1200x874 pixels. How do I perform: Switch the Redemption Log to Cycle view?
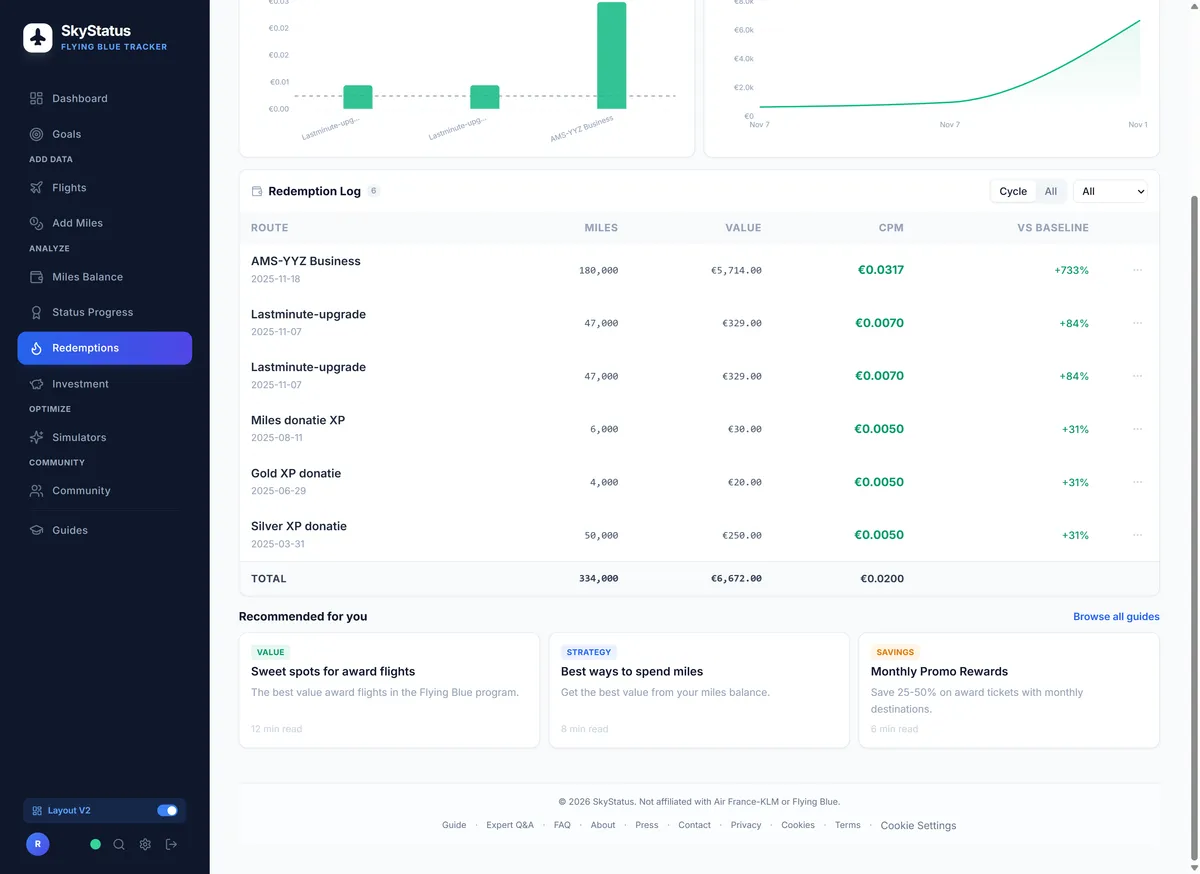(1012, 191)
